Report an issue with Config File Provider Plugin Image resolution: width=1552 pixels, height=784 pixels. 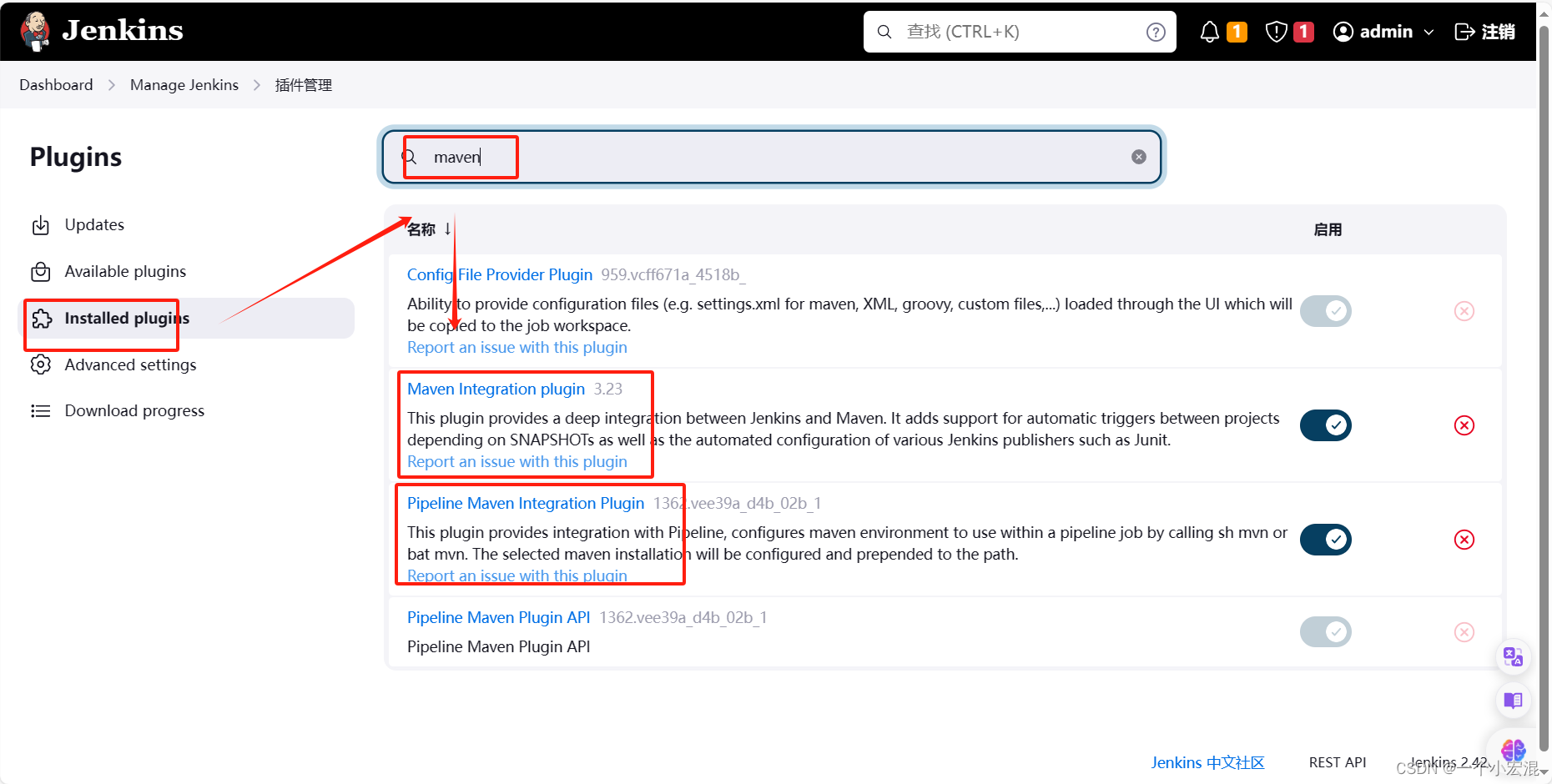(x=516, y=347)
